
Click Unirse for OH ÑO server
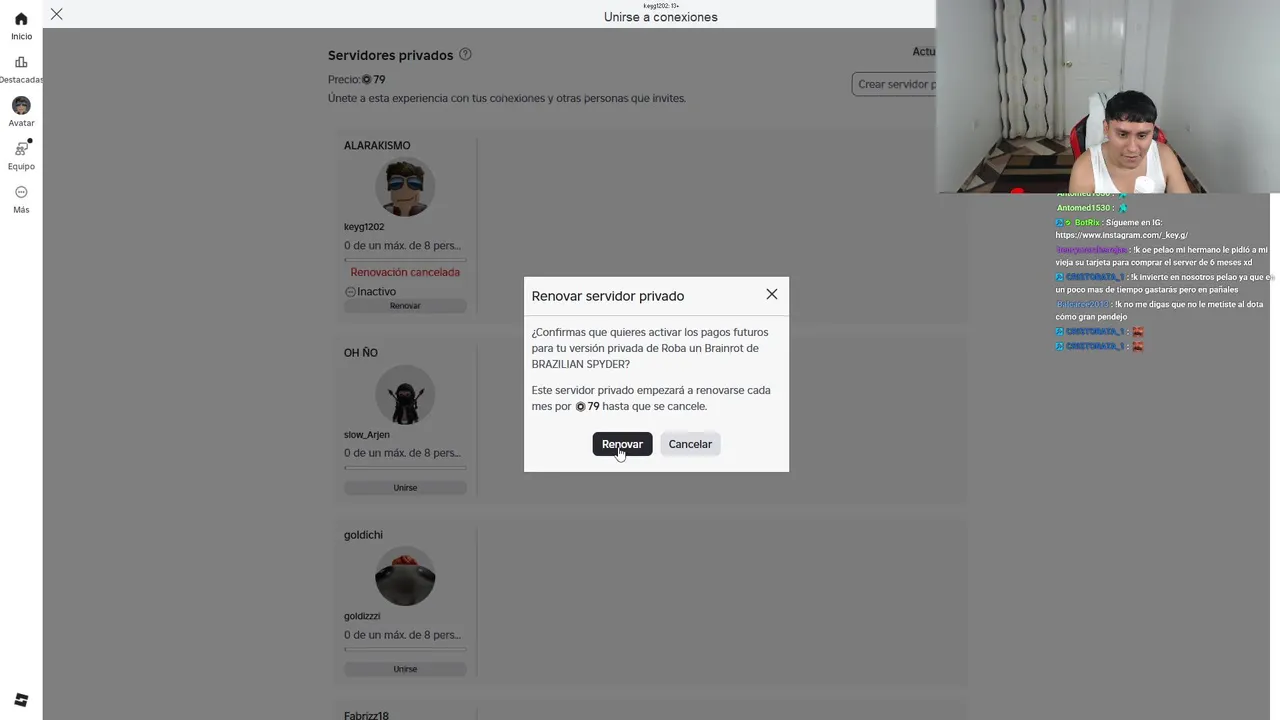(405, 488)
